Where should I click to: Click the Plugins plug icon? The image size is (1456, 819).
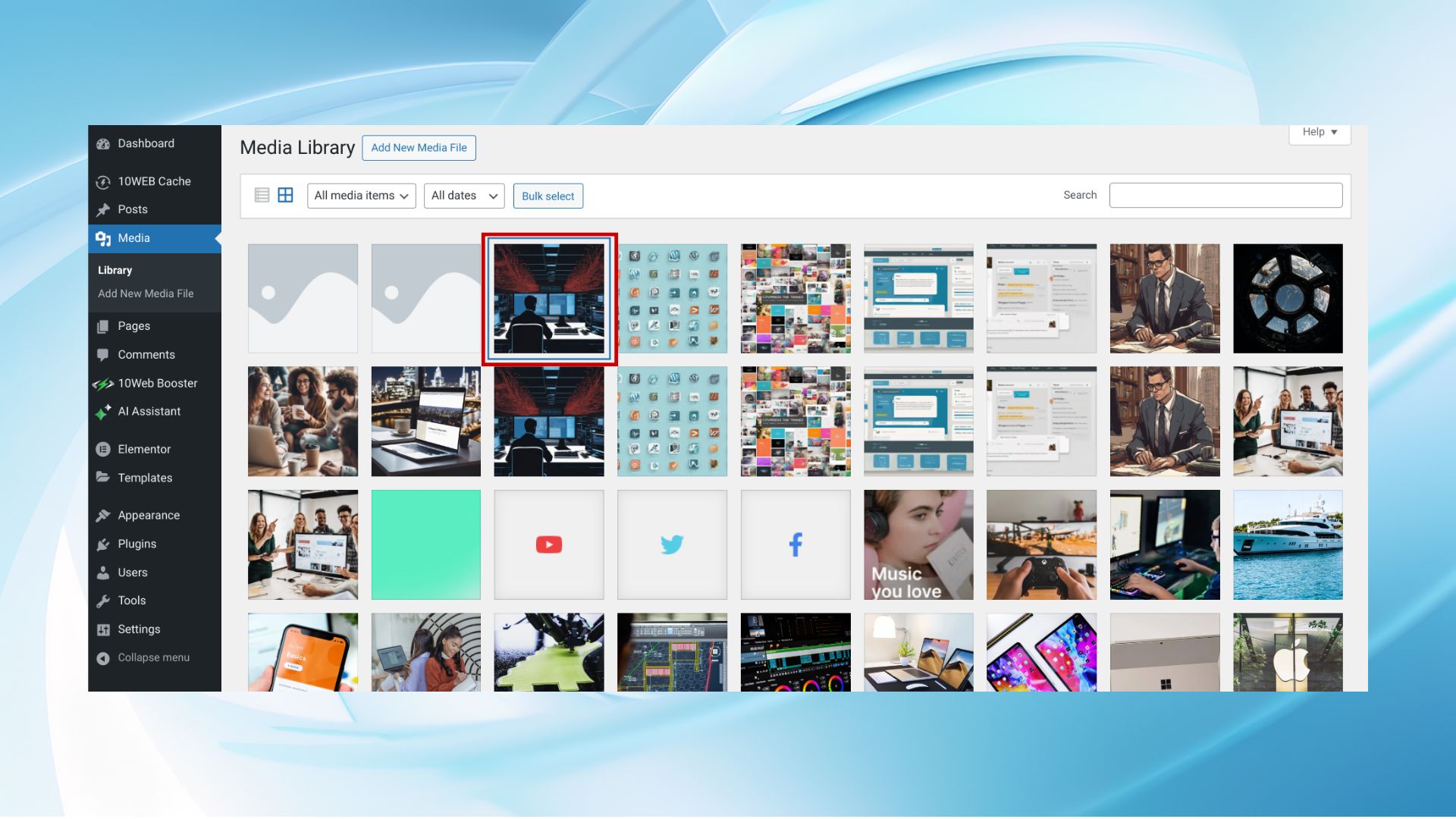103,544
